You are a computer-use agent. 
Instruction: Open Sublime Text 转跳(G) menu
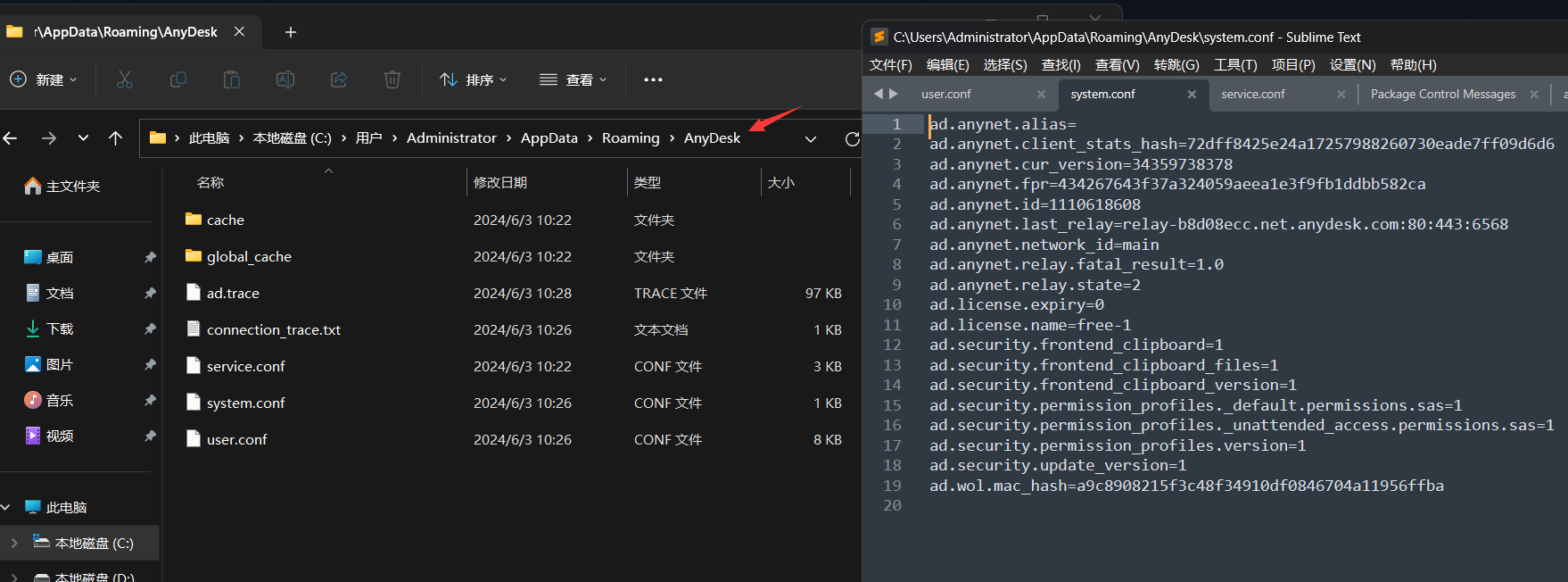pos(1176,64)
